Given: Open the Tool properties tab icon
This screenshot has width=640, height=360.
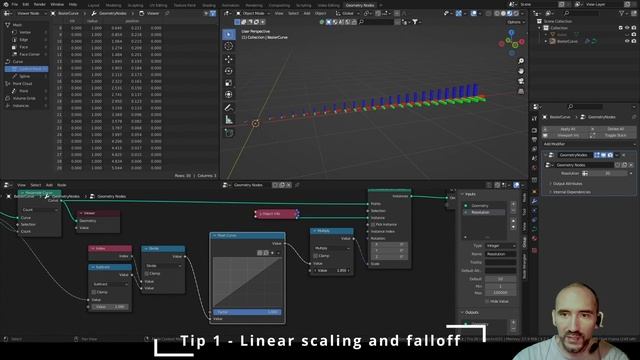Looking at the screenshot, I should [x=534, y=119].
